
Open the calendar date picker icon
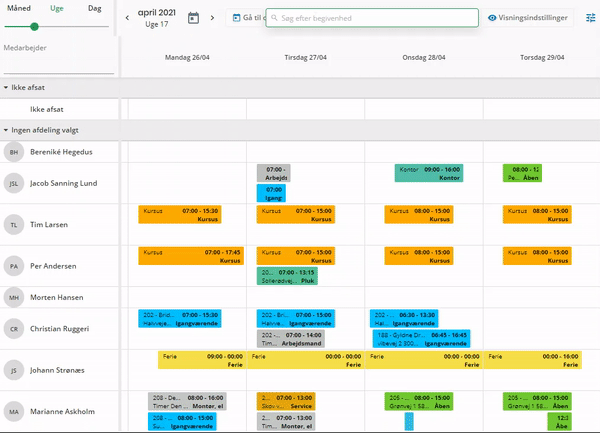[193, 18]
